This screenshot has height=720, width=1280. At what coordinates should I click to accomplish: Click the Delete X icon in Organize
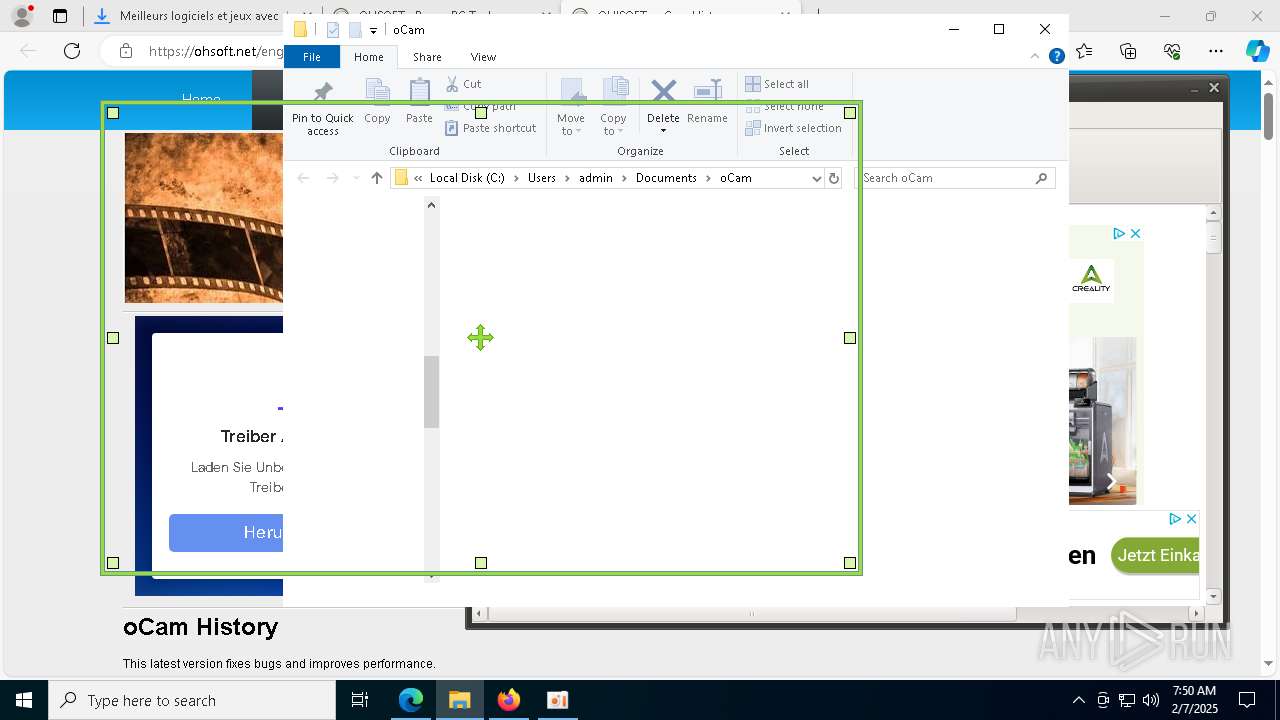pyautogui.click(x=663, y=92)
